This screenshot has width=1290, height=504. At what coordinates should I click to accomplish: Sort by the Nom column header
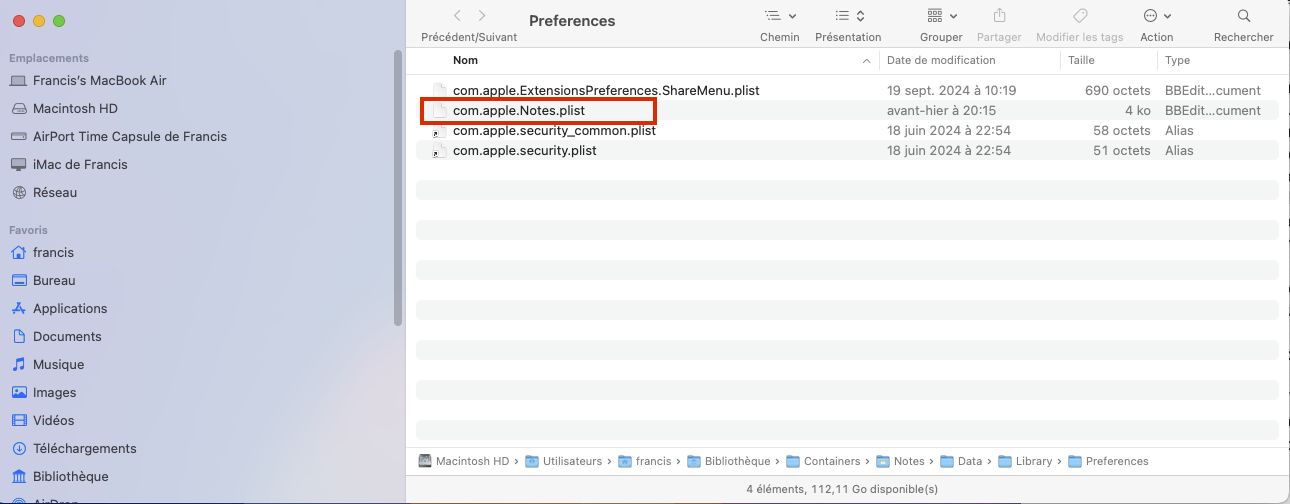(x=466, y=61)
